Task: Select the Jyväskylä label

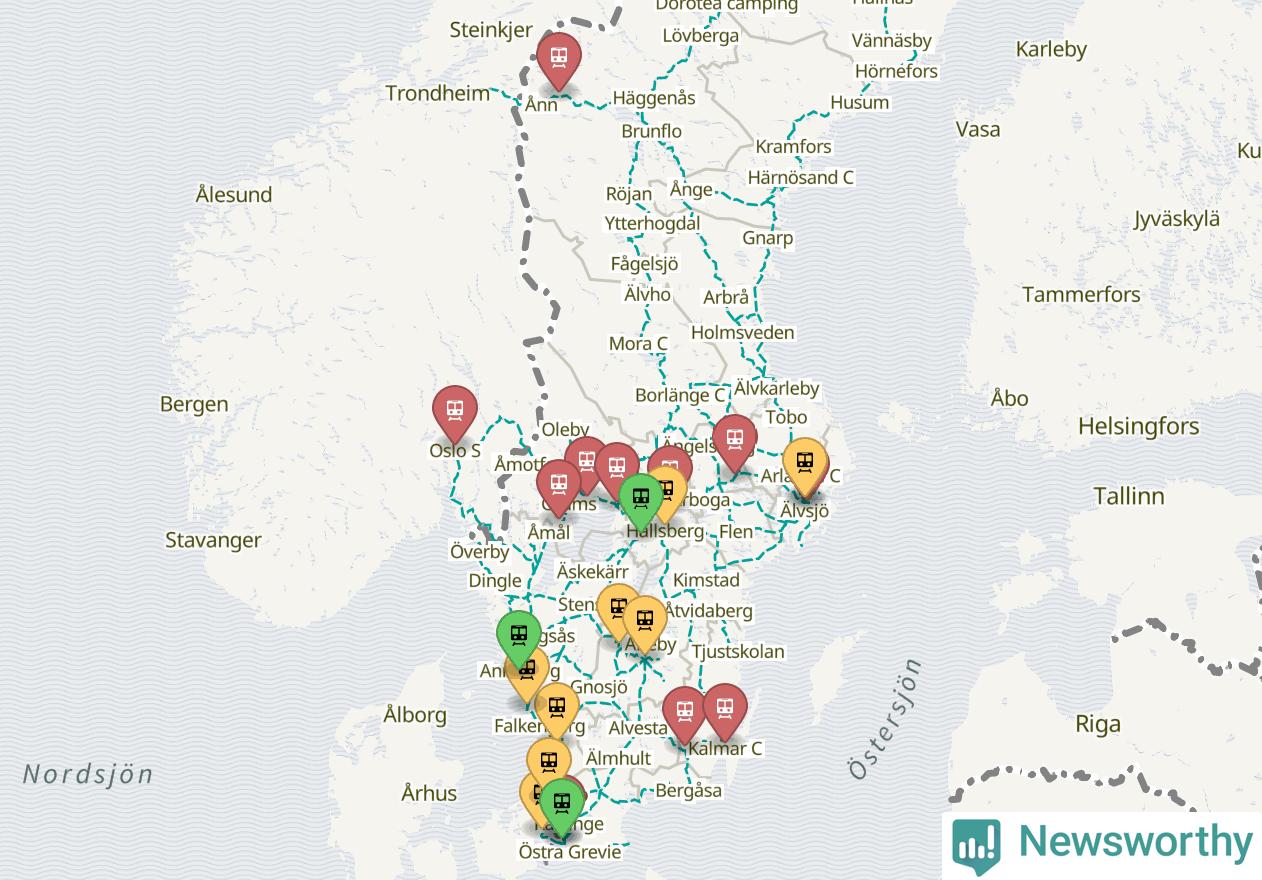Action: tap(1177, 219)
